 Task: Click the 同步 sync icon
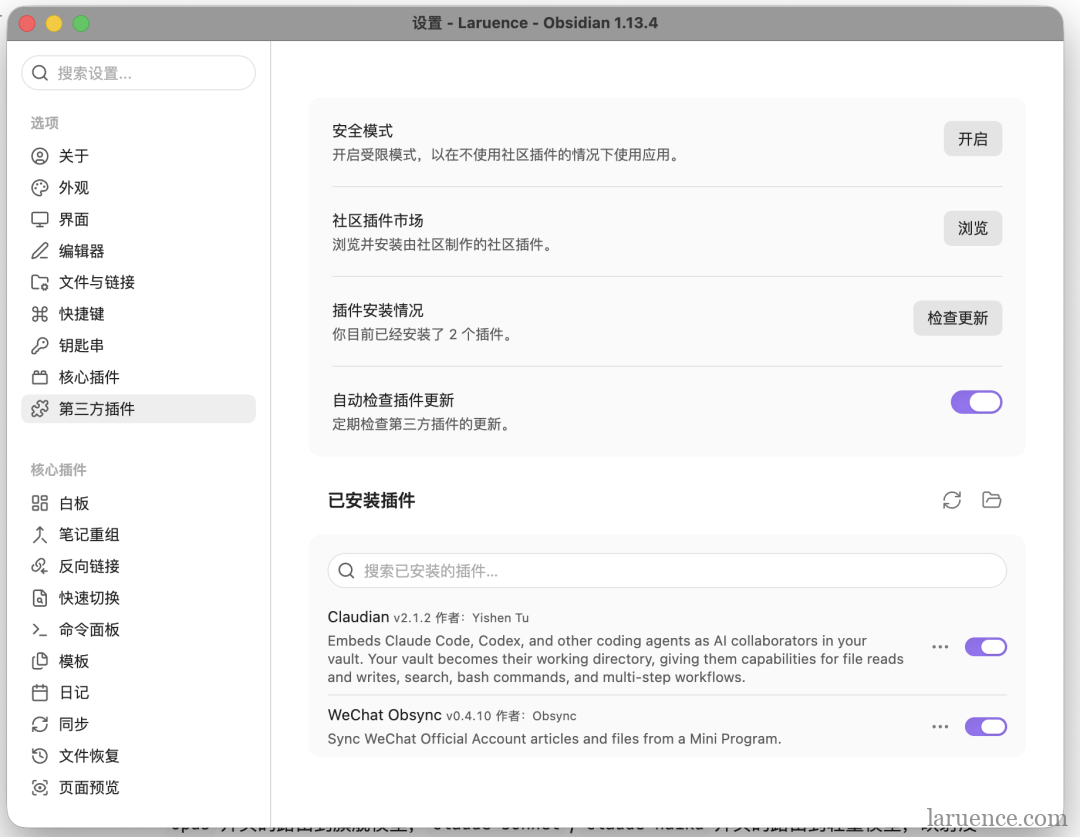pos(40,725)
